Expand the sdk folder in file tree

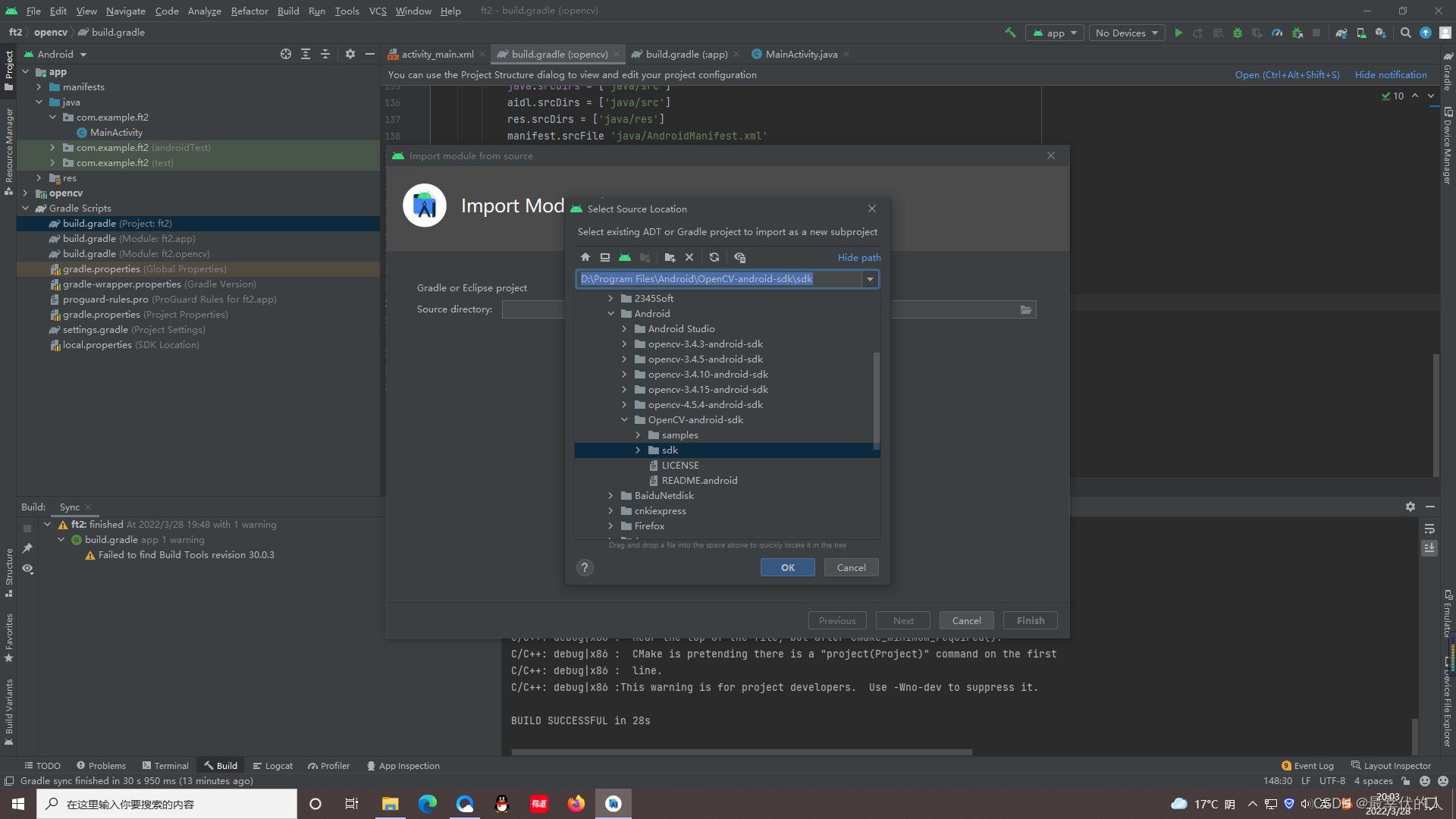(638, 450)
